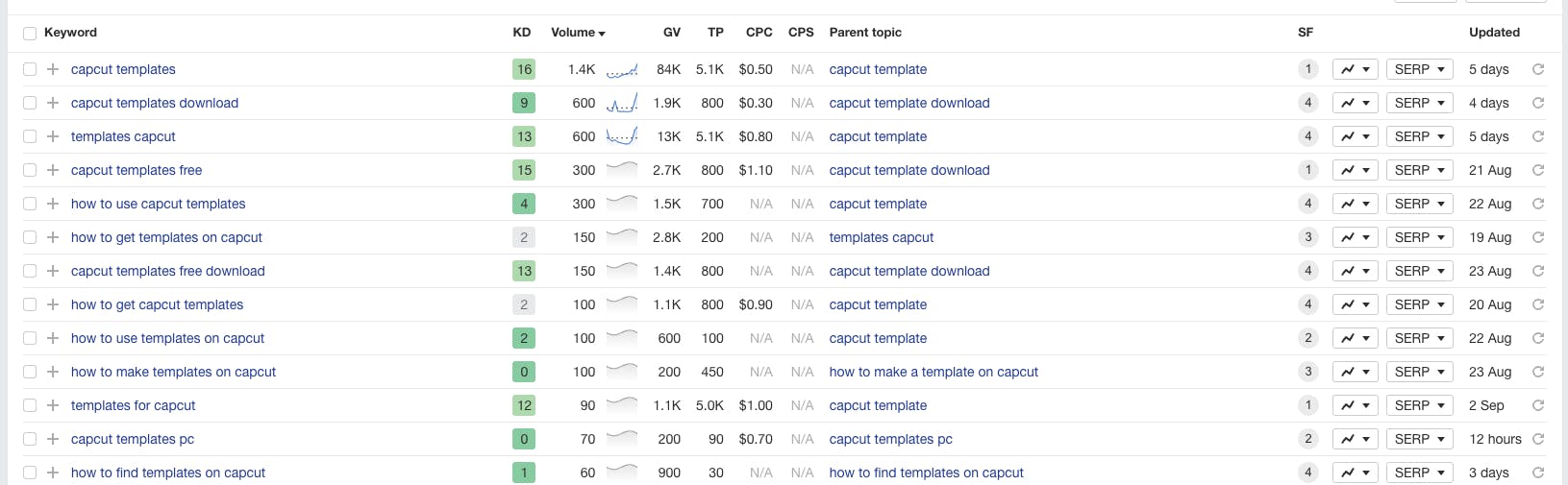
Task: Add 'capcut templates download' with plus icon
Action: pos(53,103)
